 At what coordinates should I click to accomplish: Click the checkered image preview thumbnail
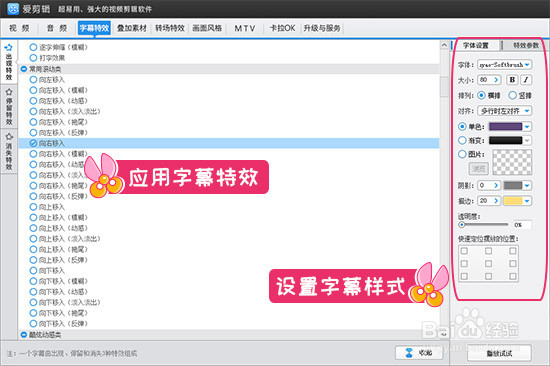[512, 162]
